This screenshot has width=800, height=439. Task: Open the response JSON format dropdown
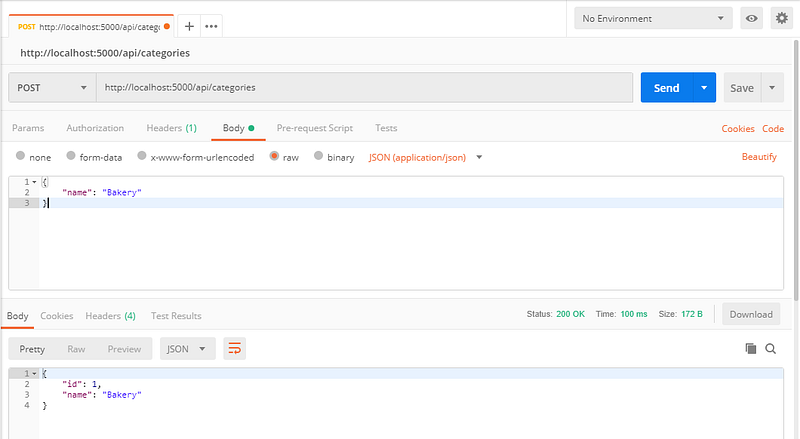tap(188, 349)
